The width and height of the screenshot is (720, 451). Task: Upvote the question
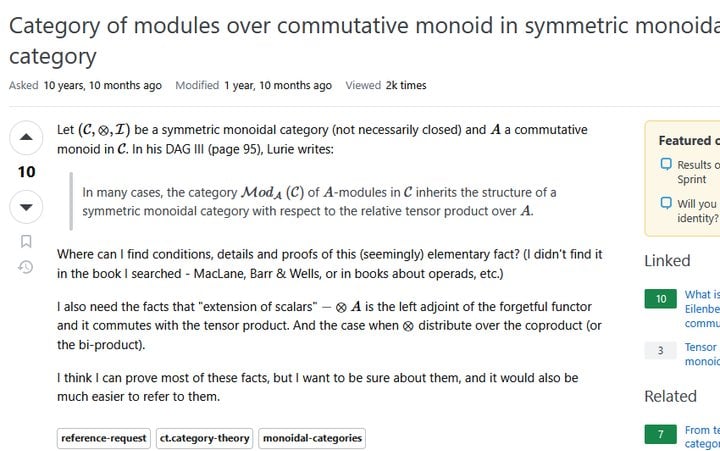pos(26,137)
